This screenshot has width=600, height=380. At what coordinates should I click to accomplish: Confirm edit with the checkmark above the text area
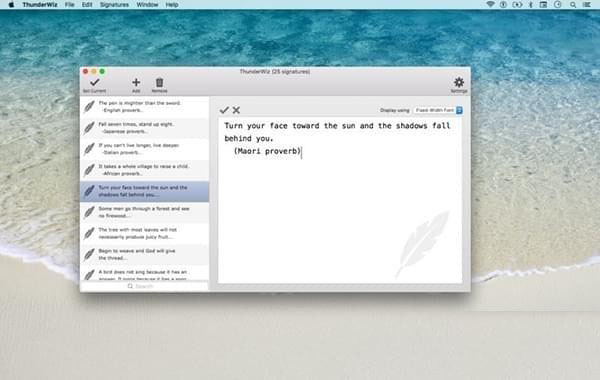[224, 110]
